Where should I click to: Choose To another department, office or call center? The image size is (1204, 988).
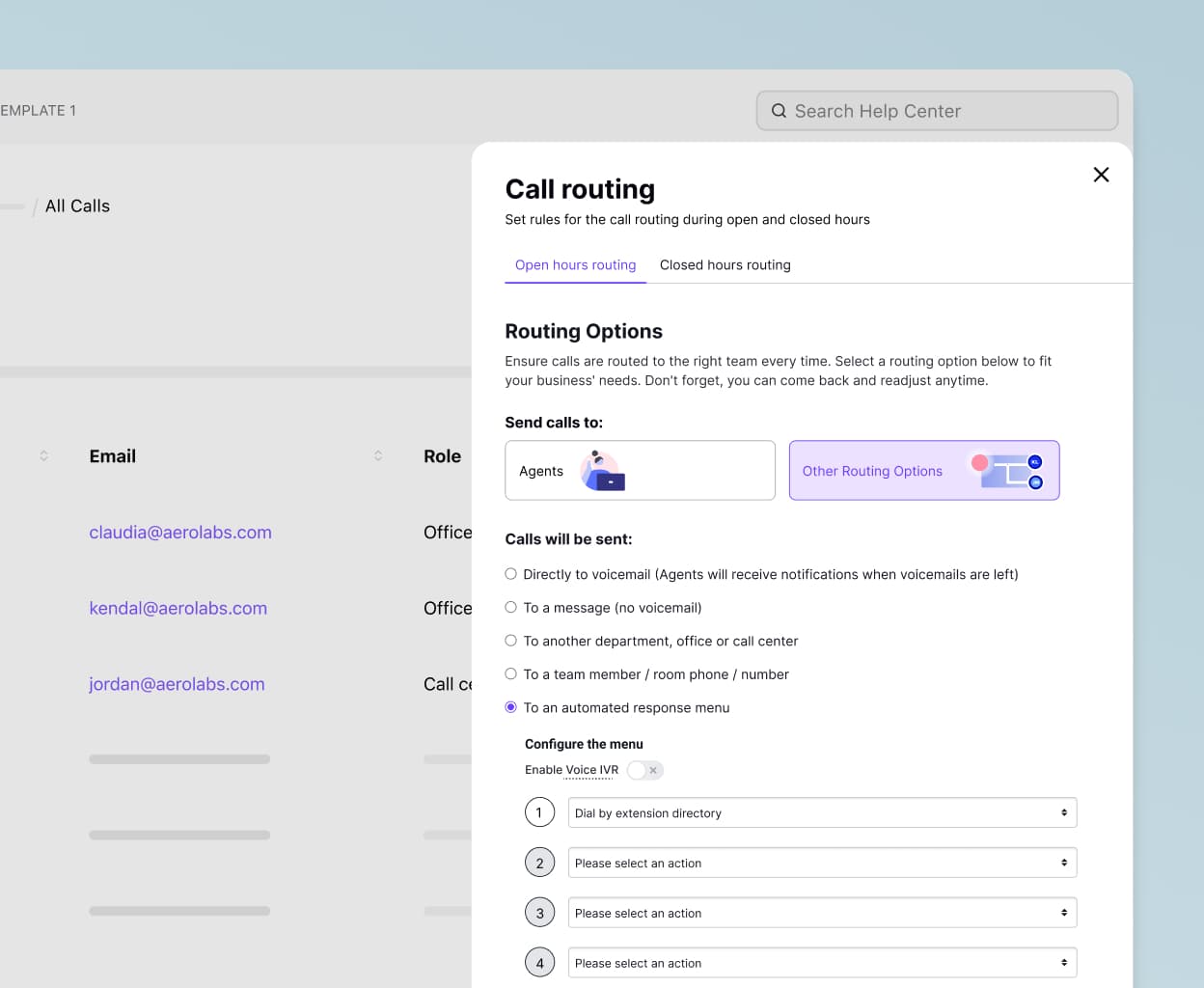(511, 641)
